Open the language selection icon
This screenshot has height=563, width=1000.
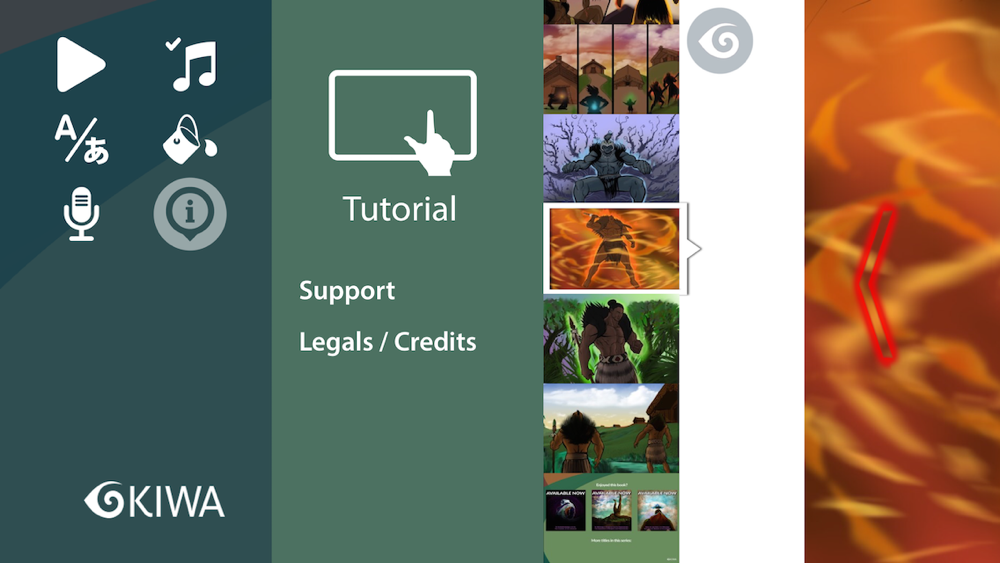coord(81,139)
